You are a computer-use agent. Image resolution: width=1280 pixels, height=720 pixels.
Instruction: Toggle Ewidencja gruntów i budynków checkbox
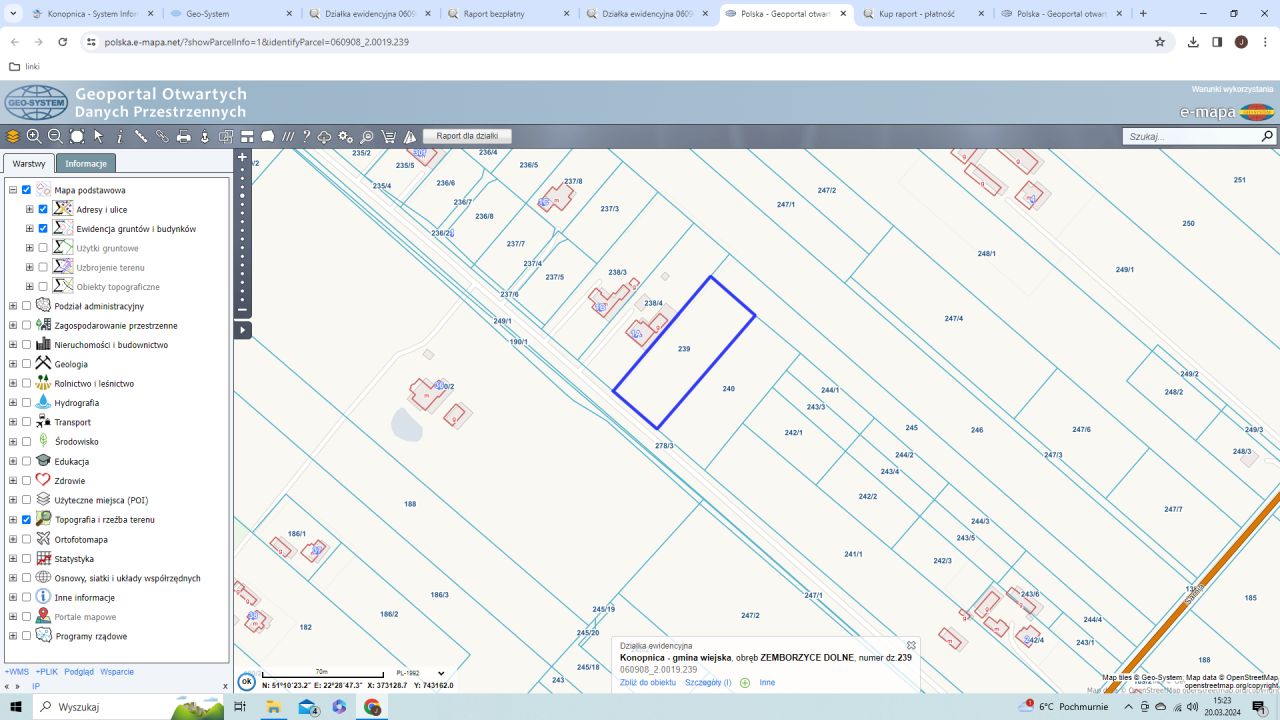pyautogui.click(x=43, y=229)
